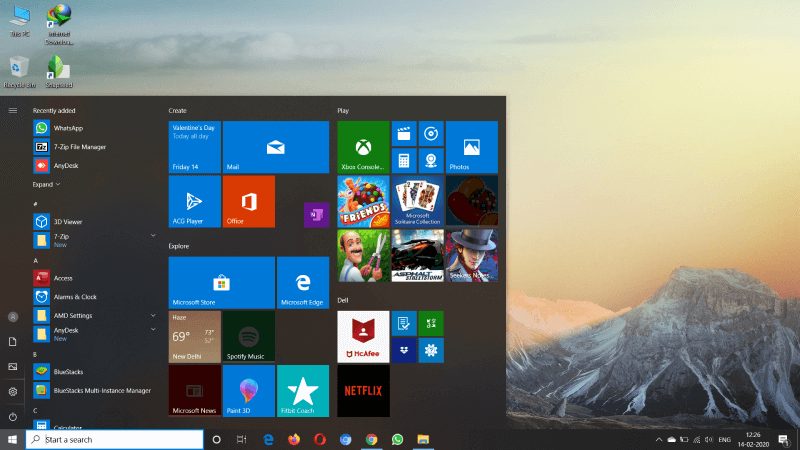Click the Start a search box
Image resolution: width=800 pixels, height=450 pixels.
tap(115, 439)
